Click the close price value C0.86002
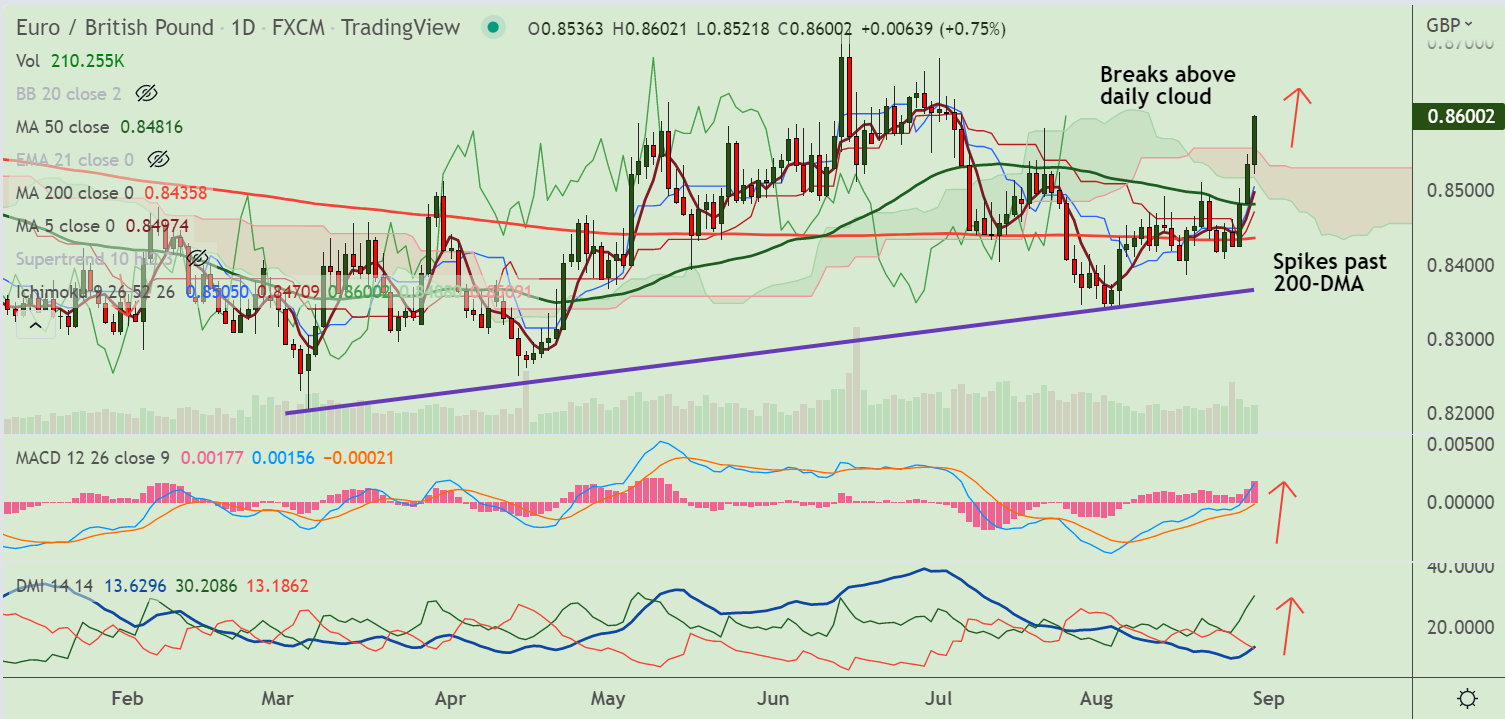Viewport: 1505px width, 719px height. click(814, 29)
